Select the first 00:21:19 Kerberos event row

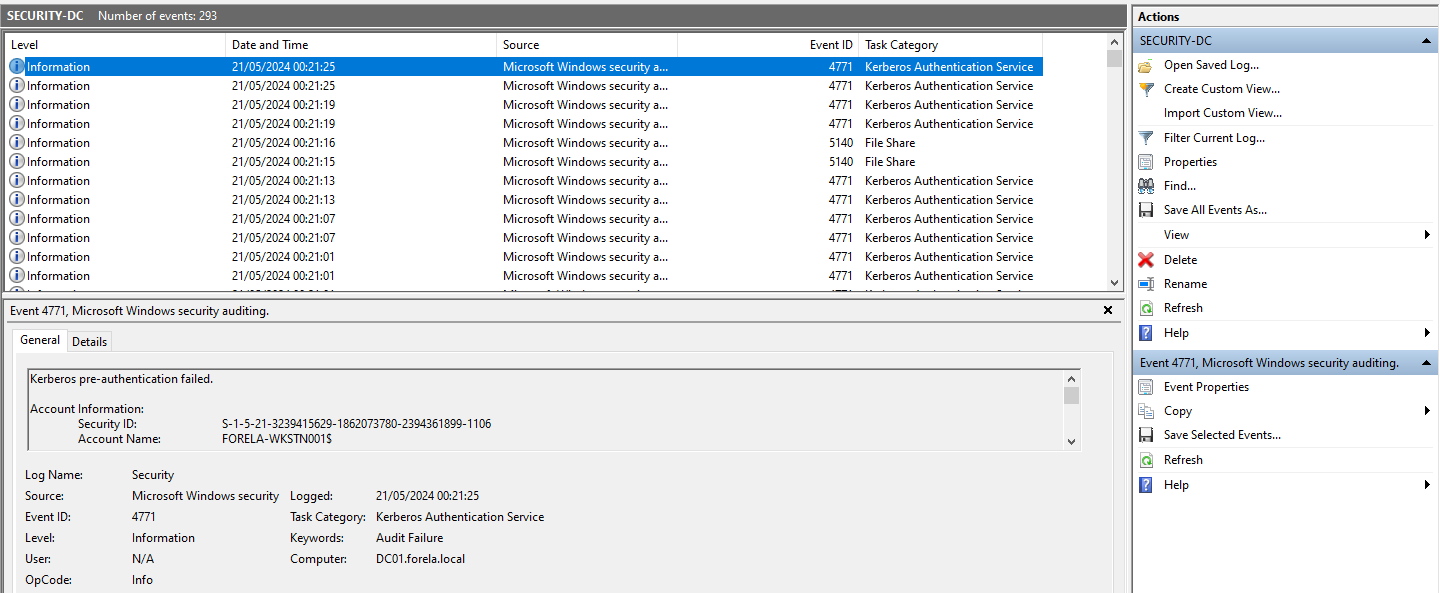tap(524, 105)
